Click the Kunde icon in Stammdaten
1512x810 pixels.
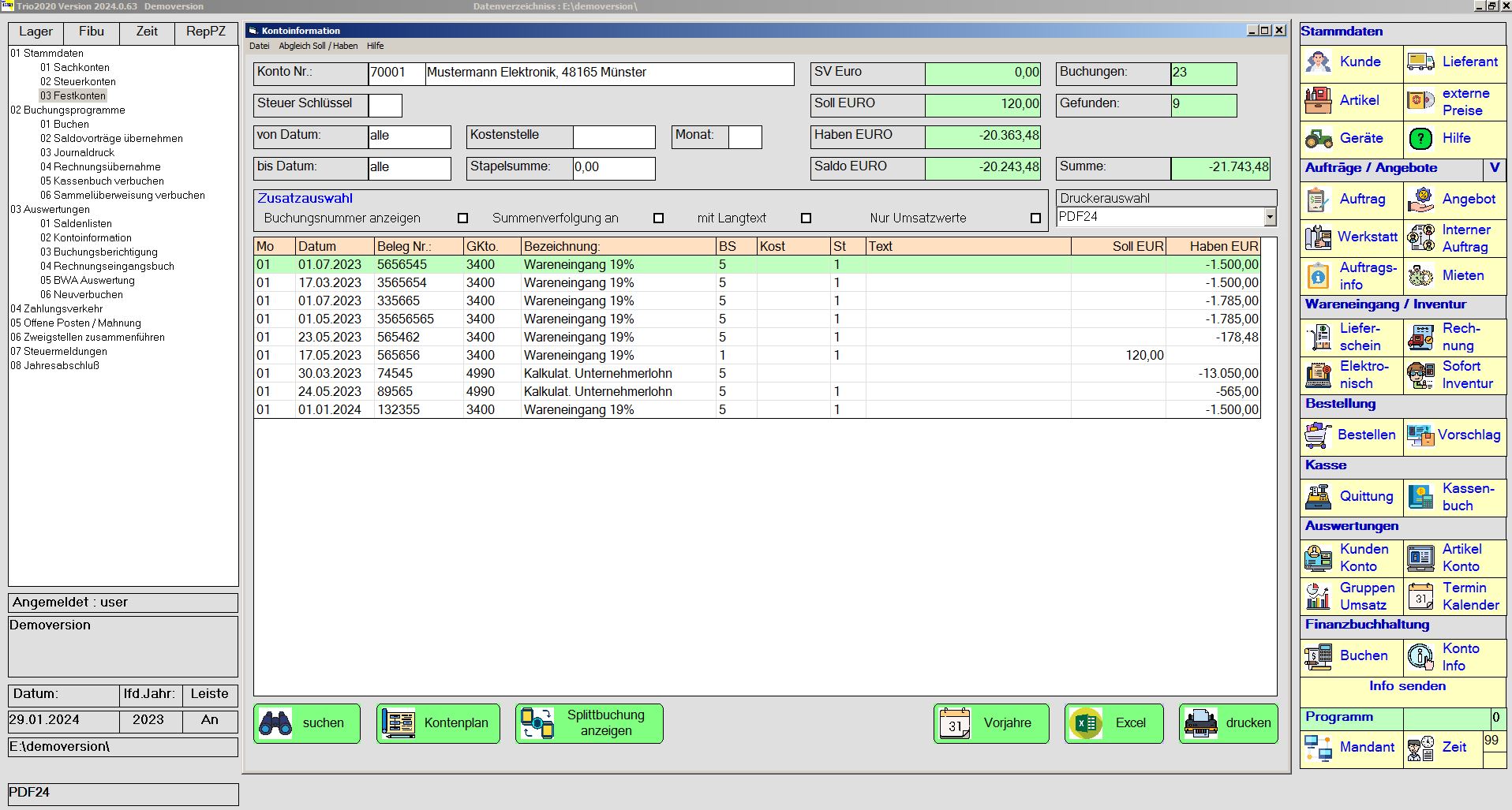tap(1318, 62)
